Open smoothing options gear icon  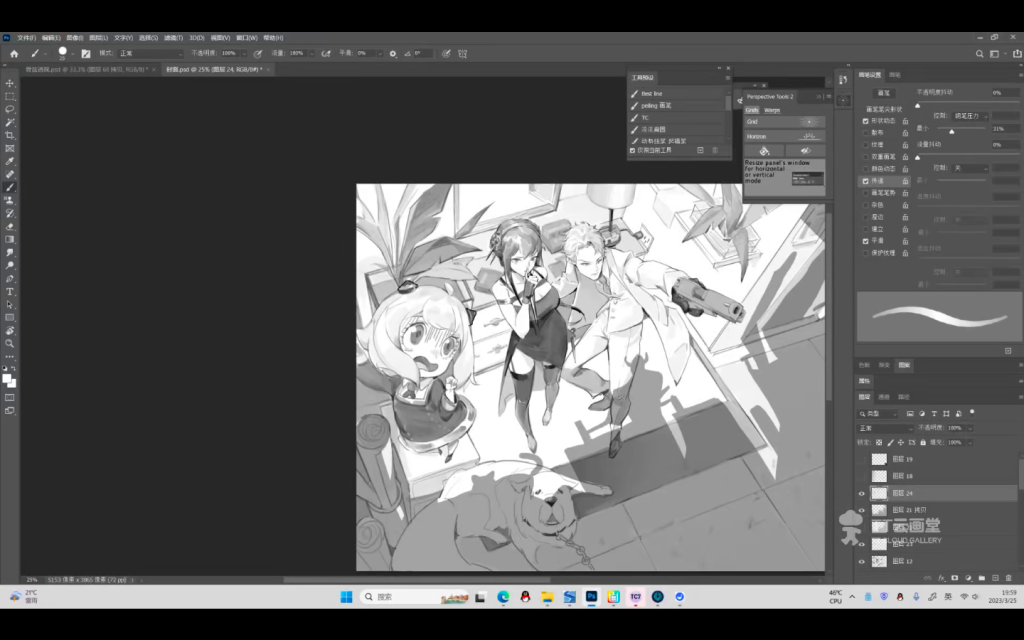tap(393, 53)
